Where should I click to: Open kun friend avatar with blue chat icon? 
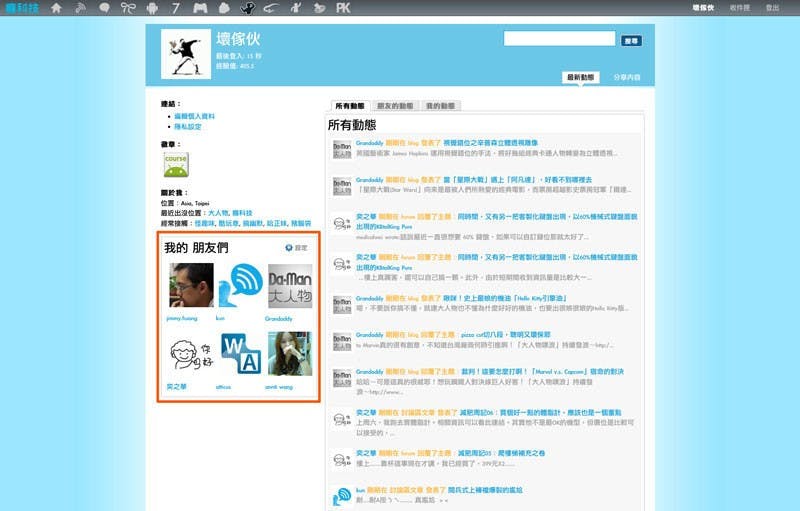241,285
